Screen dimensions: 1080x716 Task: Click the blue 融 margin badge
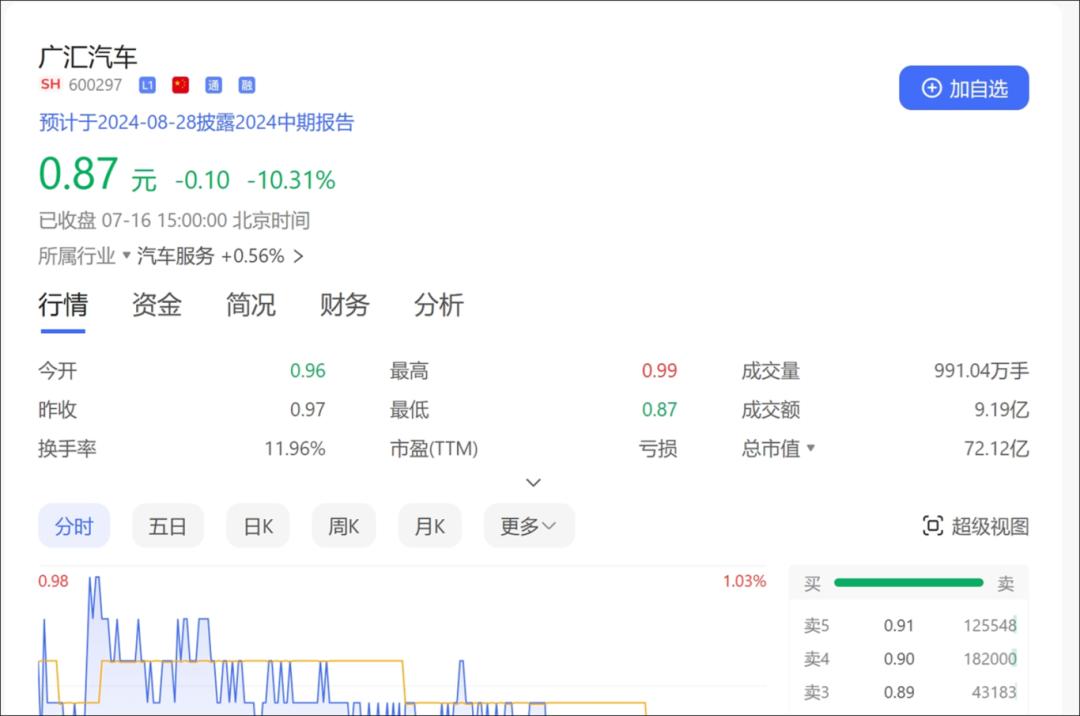pos(247,85)
